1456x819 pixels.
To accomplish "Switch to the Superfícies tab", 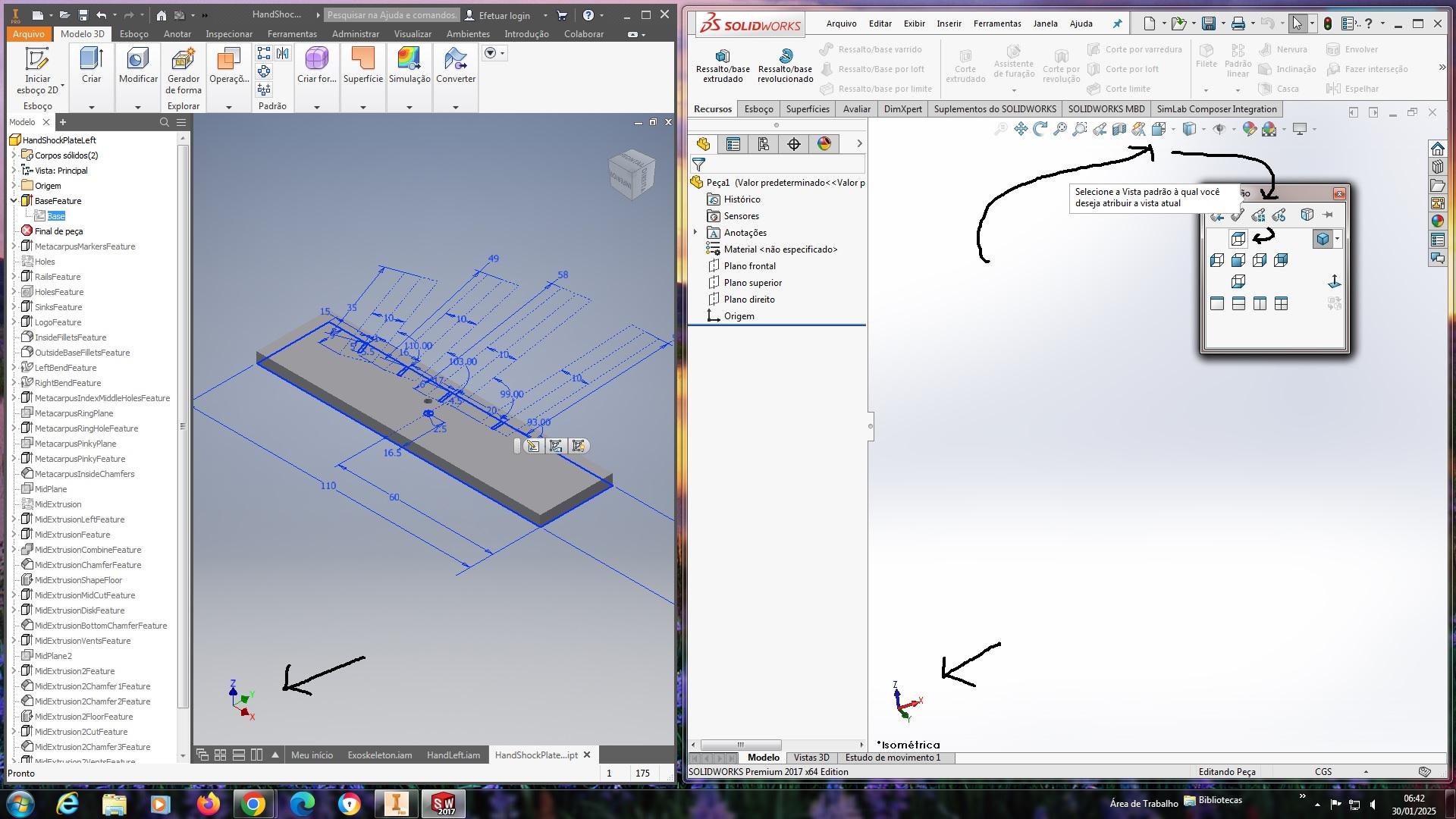I will tap(807, 109).
